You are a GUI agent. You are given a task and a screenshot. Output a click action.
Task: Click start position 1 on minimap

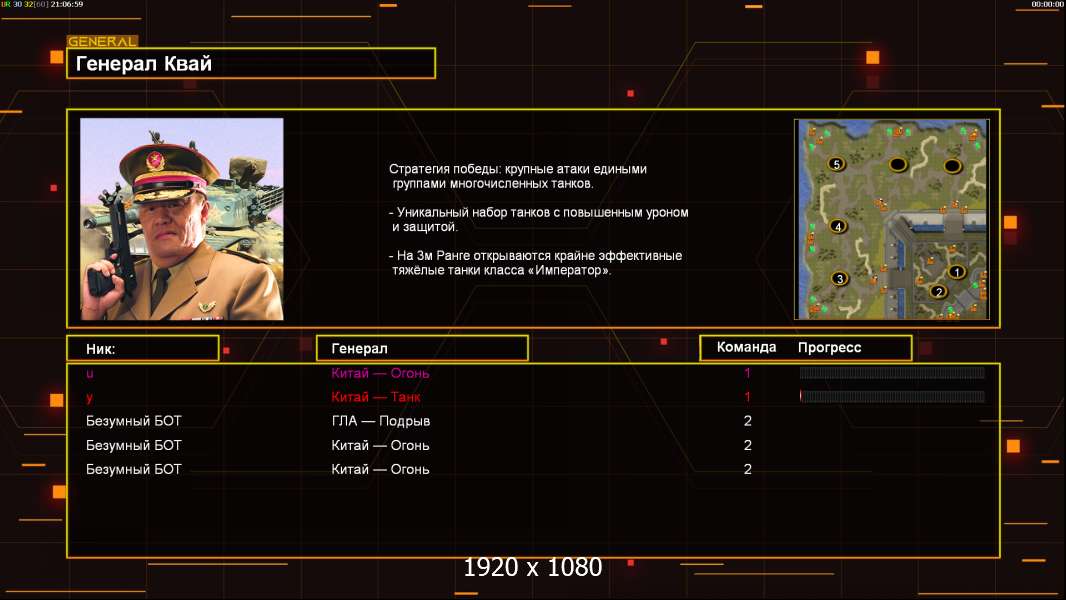coord(957,272)
